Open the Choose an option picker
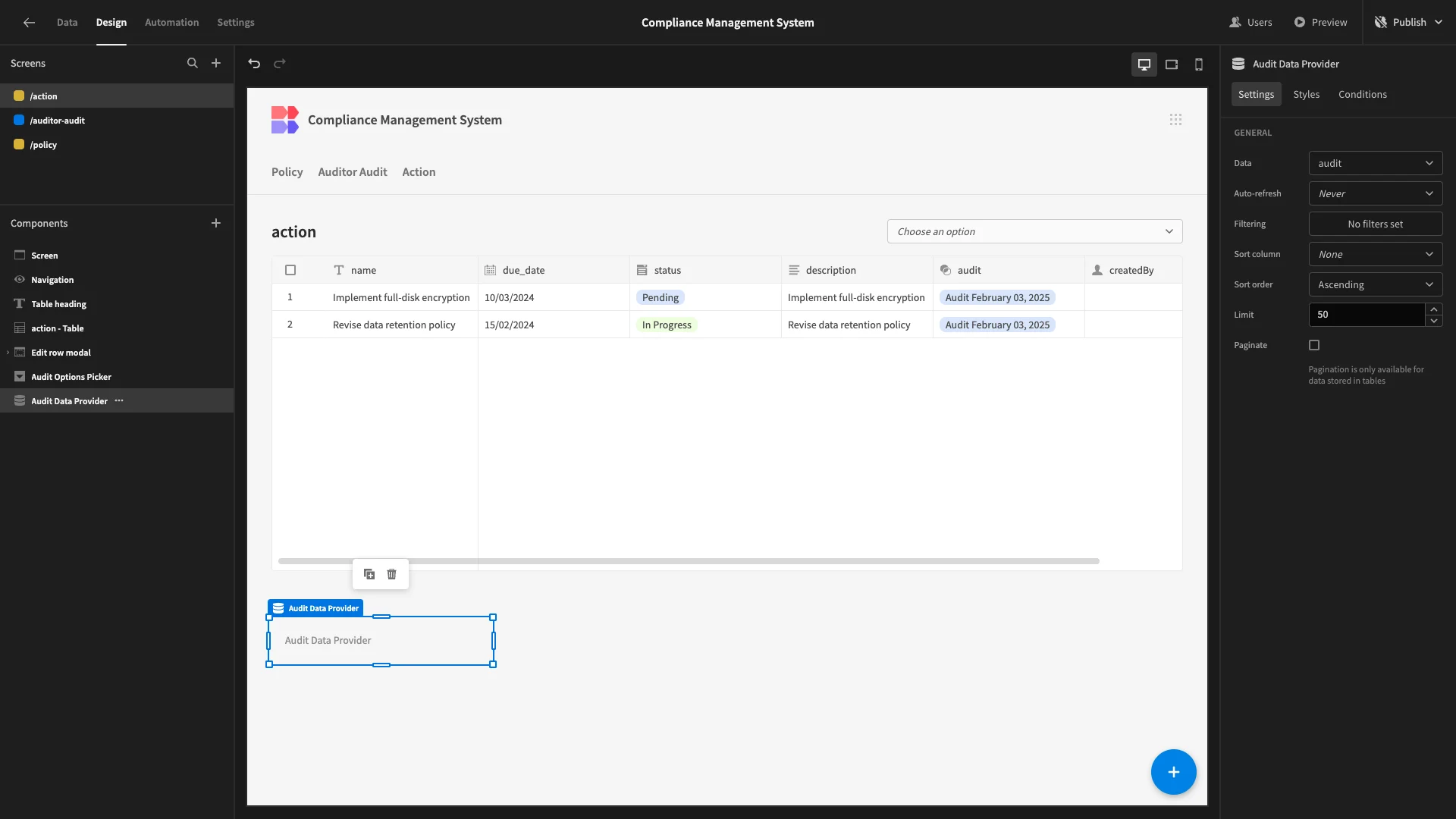This screenshot has width=1456, height=819. click(x=1034, y=231)
